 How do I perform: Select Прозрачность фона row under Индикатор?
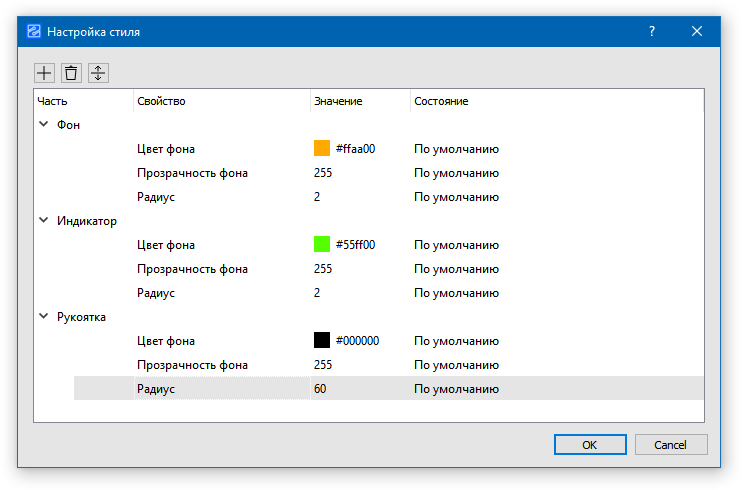(192, 269)
